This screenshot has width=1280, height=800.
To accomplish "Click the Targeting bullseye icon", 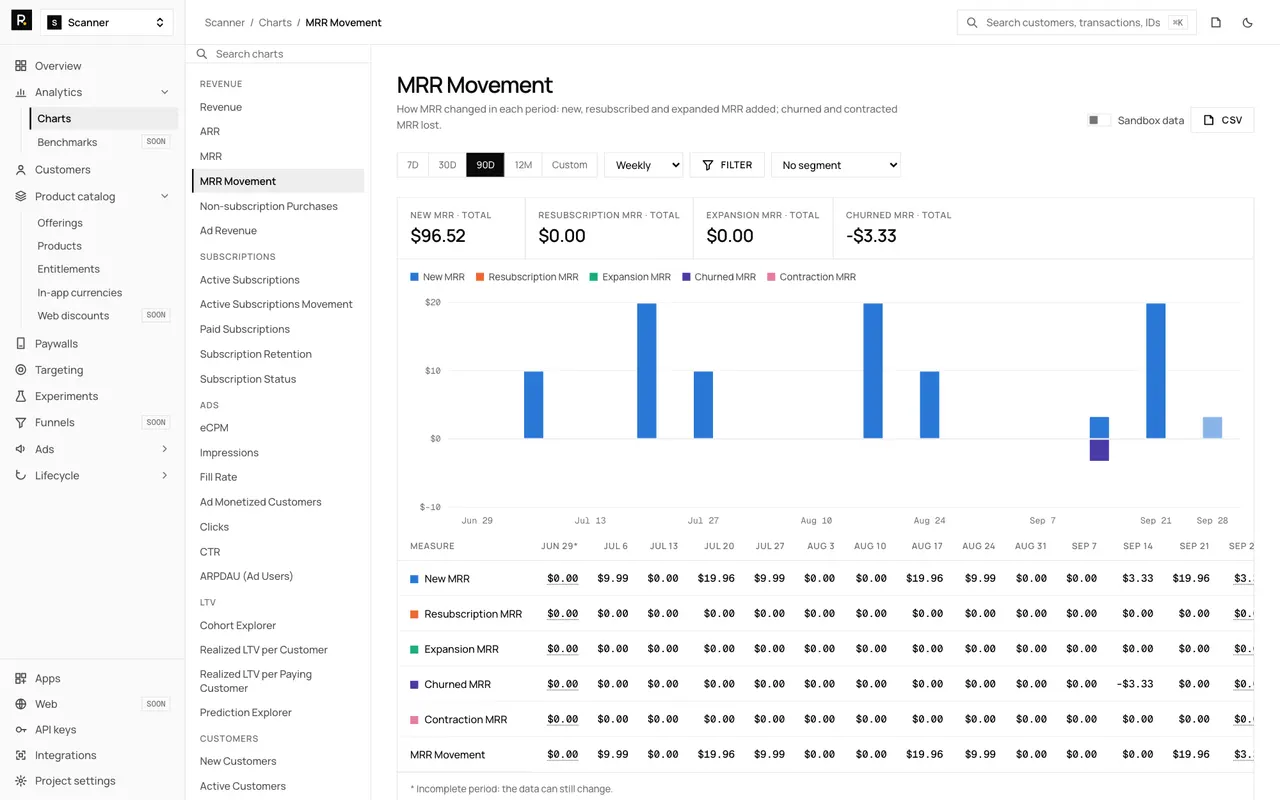I will click(21, 370).
